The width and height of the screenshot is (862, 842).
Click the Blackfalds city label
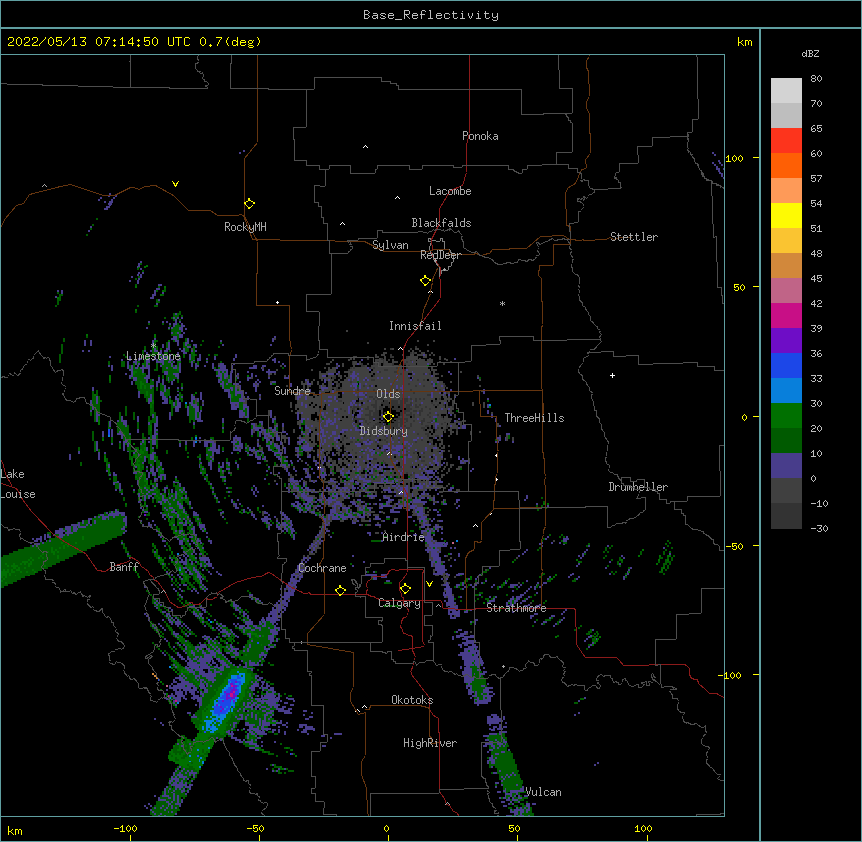coord(441,223)
